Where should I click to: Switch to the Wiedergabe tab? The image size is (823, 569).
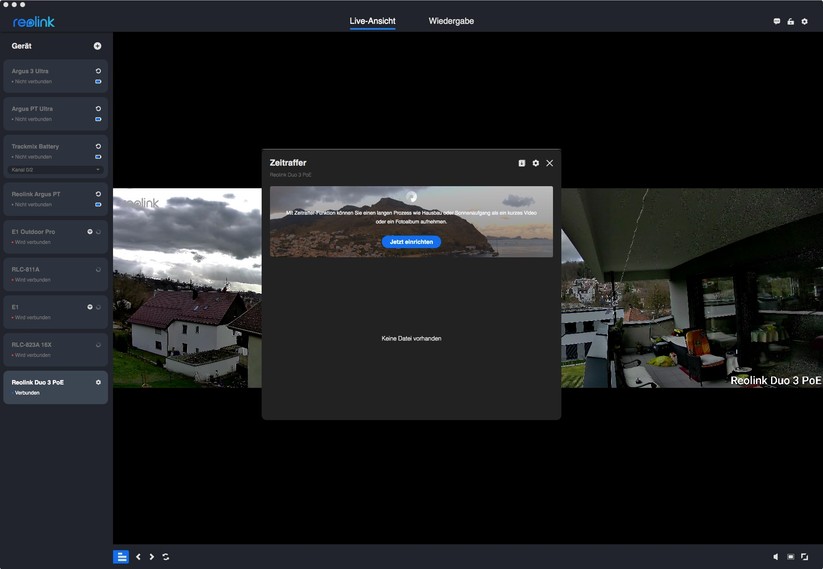(x=451, y=21)
